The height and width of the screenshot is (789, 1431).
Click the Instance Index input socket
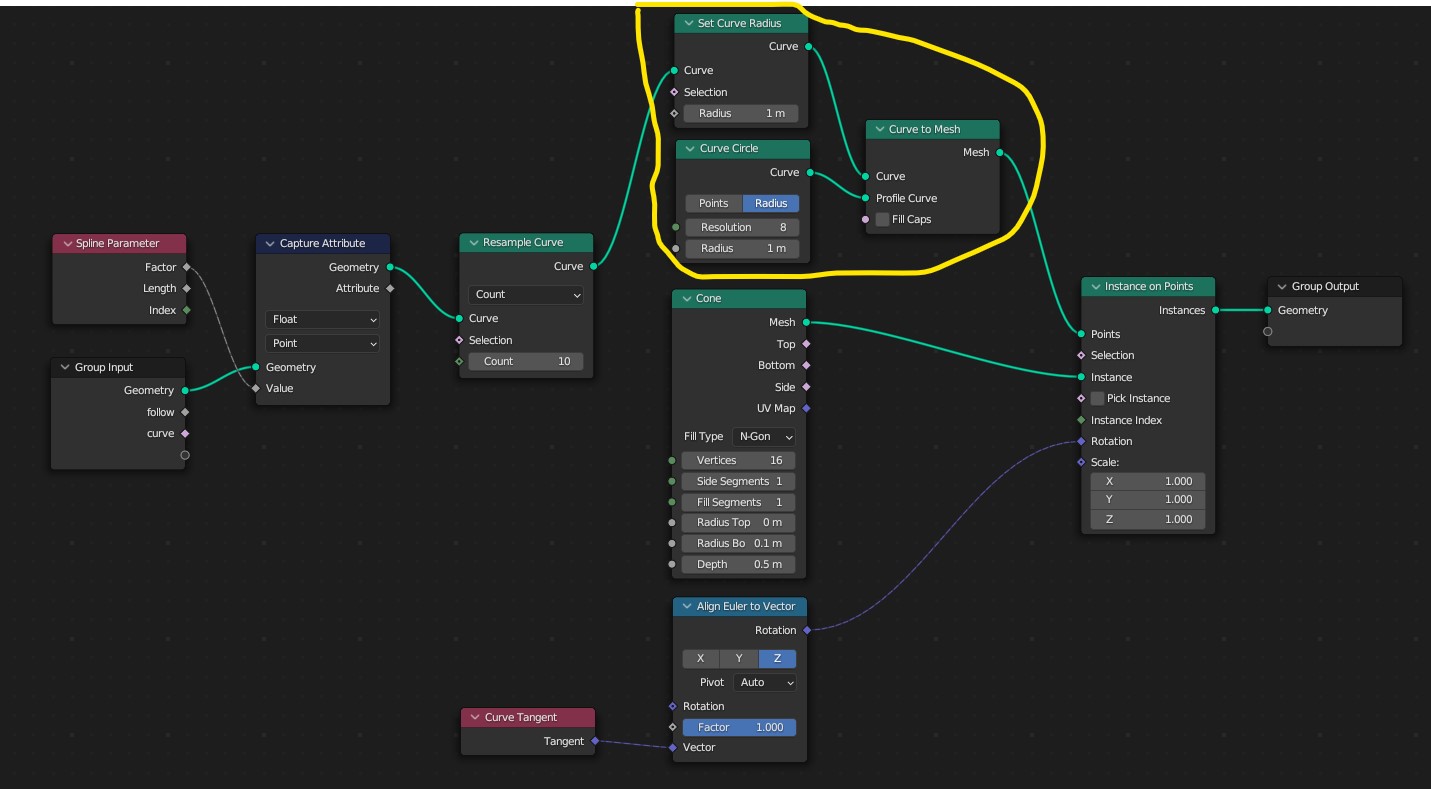tap(1081, 420)
